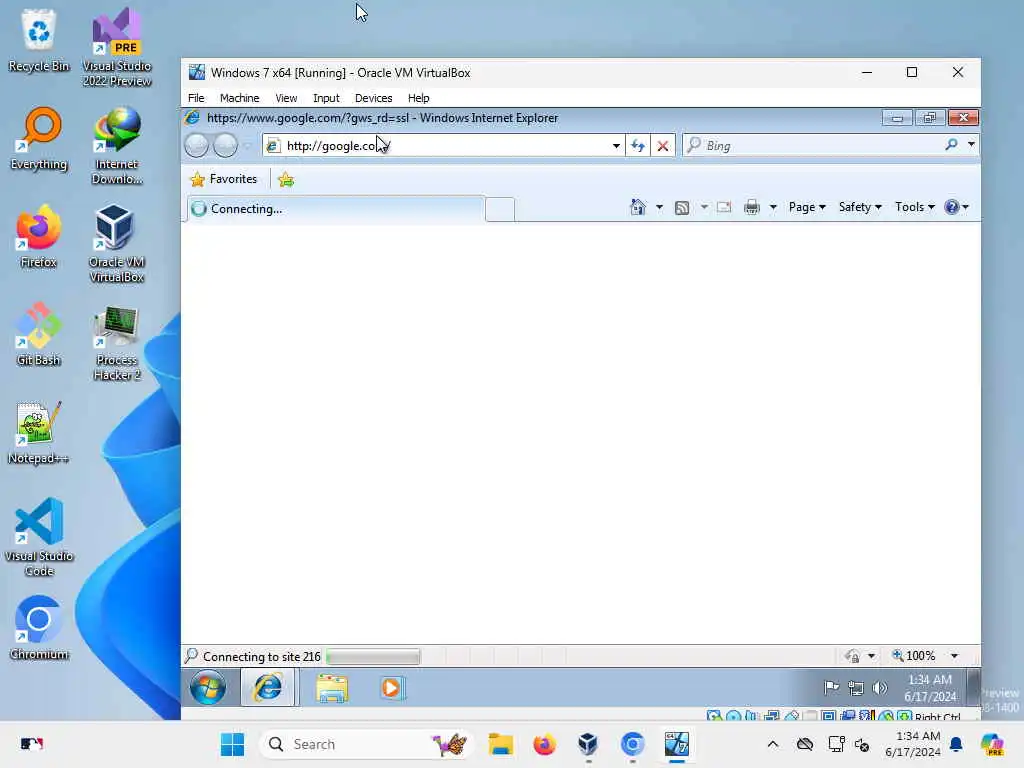
Task: Click Action Center flag in Windows 7 tray
Action: [831, 688]
